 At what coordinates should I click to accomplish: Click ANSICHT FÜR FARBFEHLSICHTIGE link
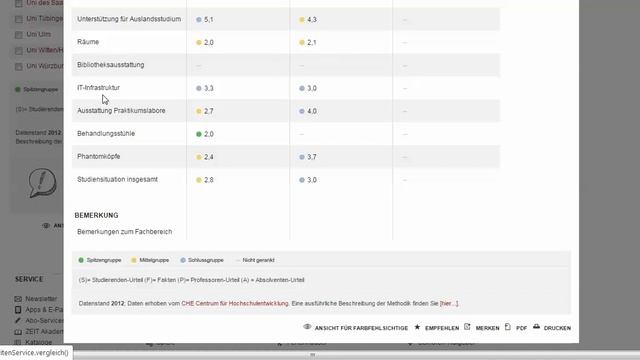(x=361, y=328)
